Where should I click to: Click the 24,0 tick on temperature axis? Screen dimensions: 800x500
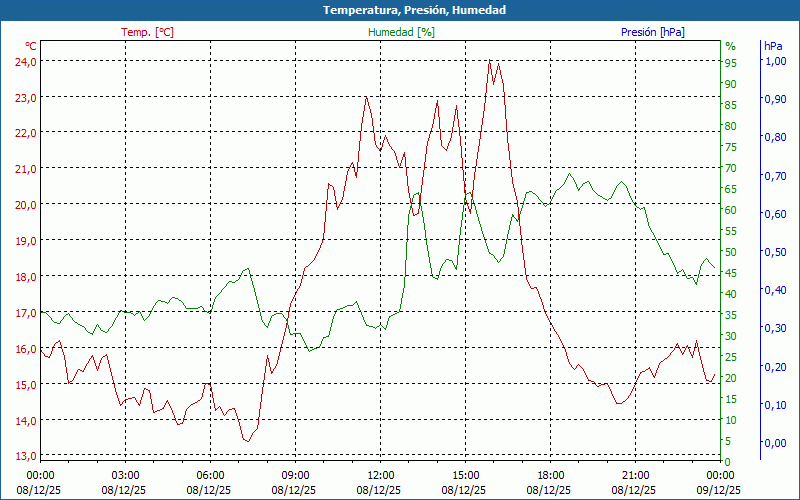[25, 61]
